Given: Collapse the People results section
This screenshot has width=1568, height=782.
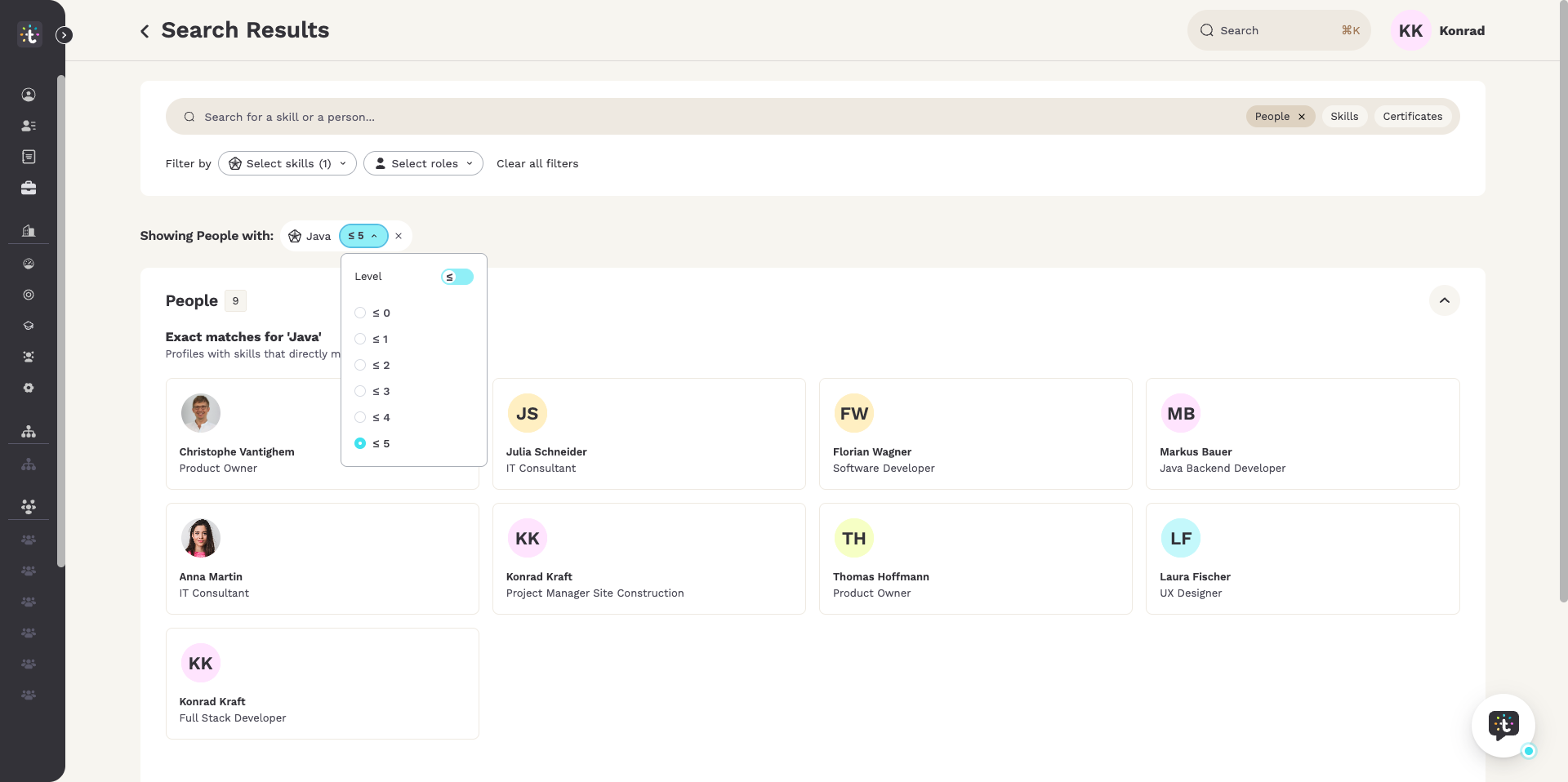Looking at the screenshot, I should pyautogui.click(x=1445, y=300).
